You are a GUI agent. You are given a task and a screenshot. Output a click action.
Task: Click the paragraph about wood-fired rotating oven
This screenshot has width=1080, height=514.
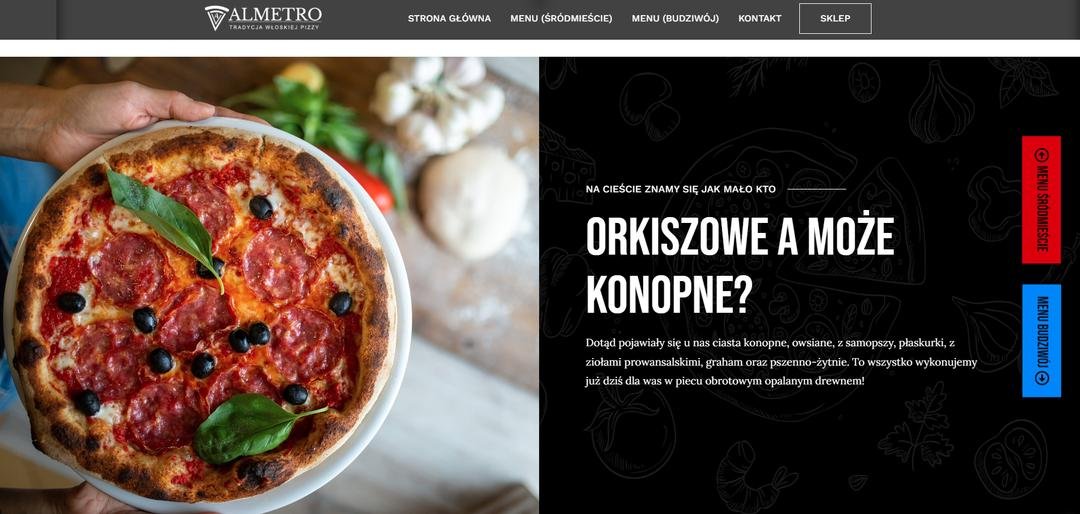pyautogui.click(x=781, y=361)
